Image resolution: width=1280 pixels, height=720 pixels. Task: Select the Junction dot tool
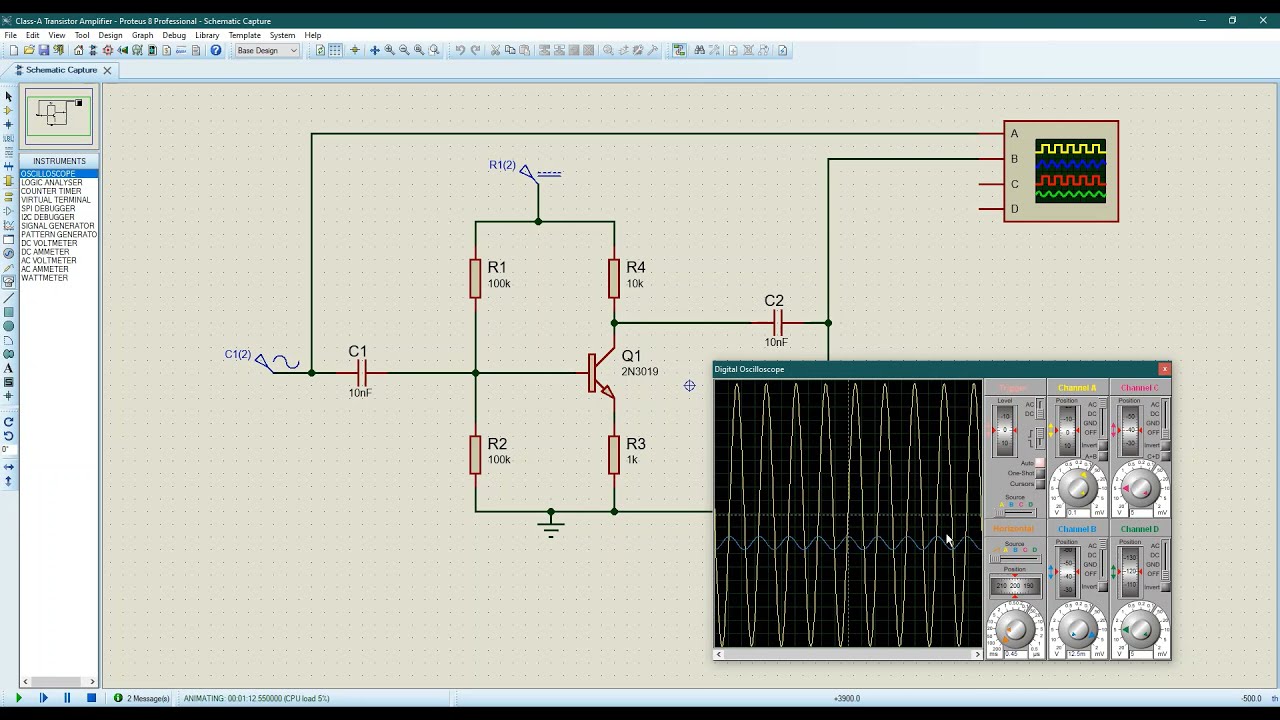coord(8,124)
